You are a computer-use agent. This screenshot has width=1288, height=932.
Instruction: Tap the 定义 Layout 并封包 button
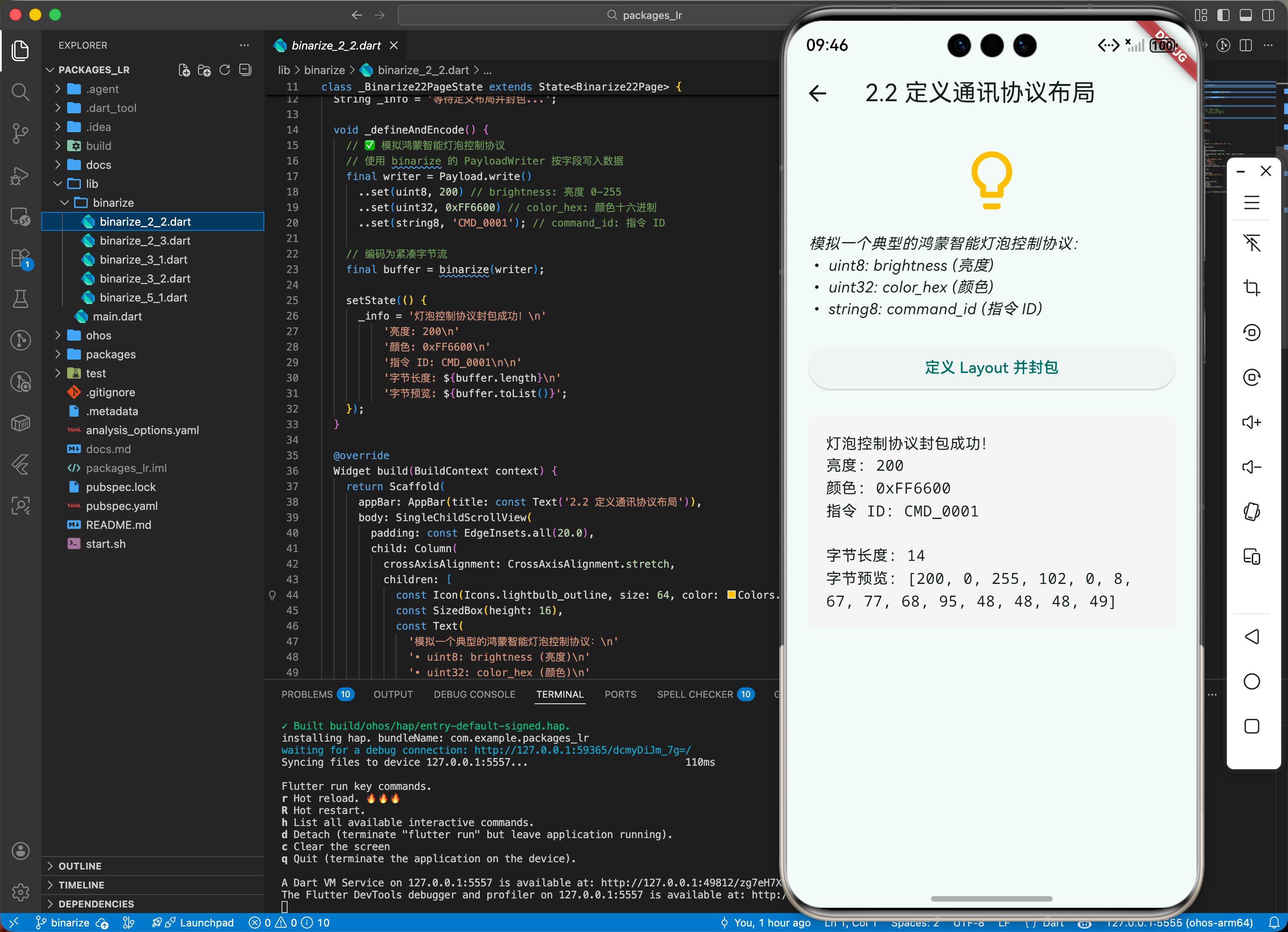(x=991, y=368)
